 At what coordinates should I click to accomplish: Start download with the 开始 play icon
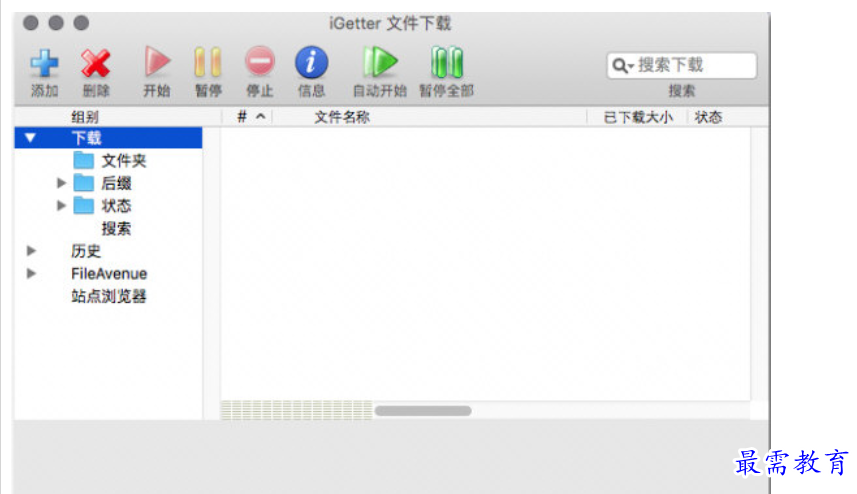[x=157, y=62]
